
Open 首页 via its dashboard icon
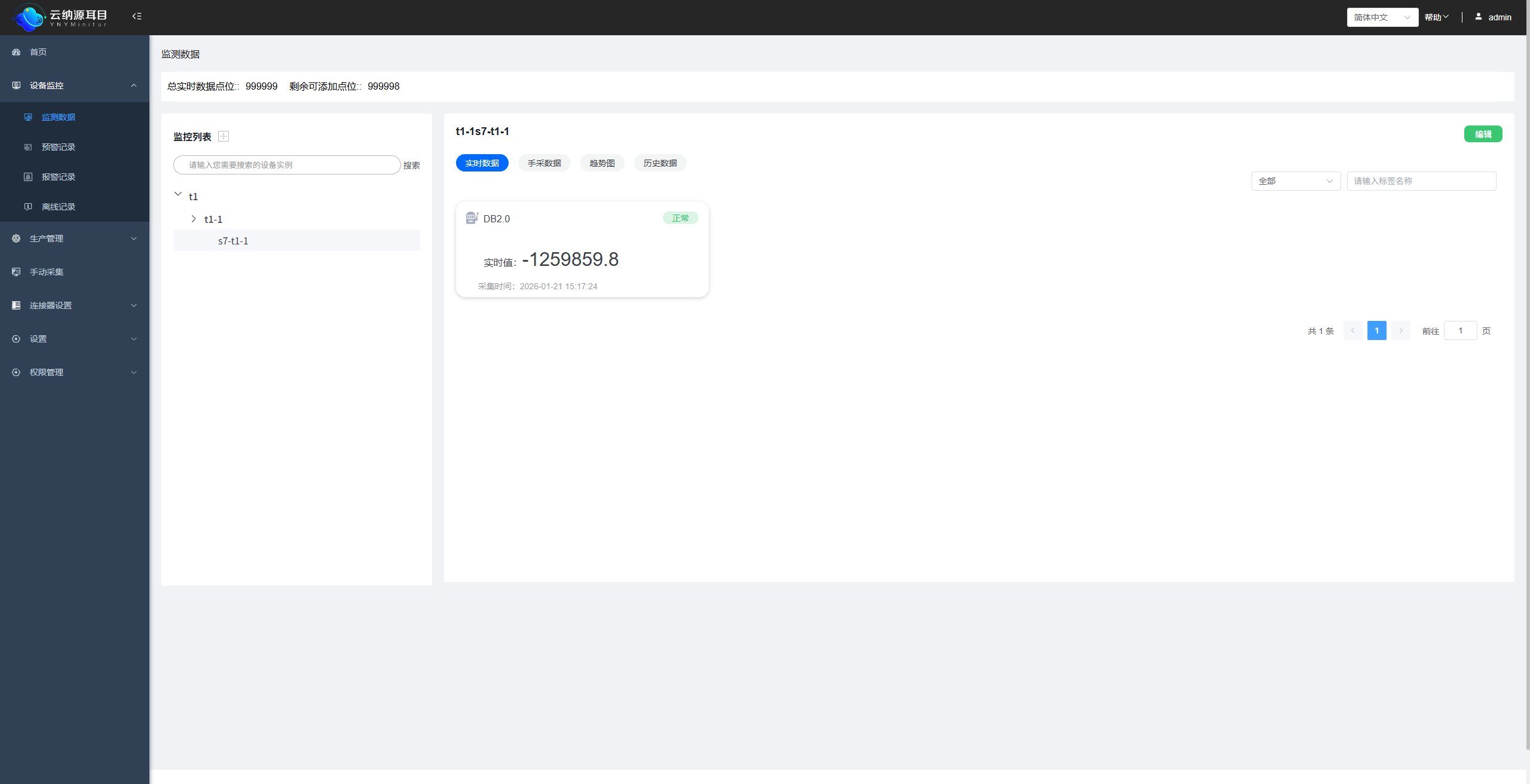click(16, 52)
